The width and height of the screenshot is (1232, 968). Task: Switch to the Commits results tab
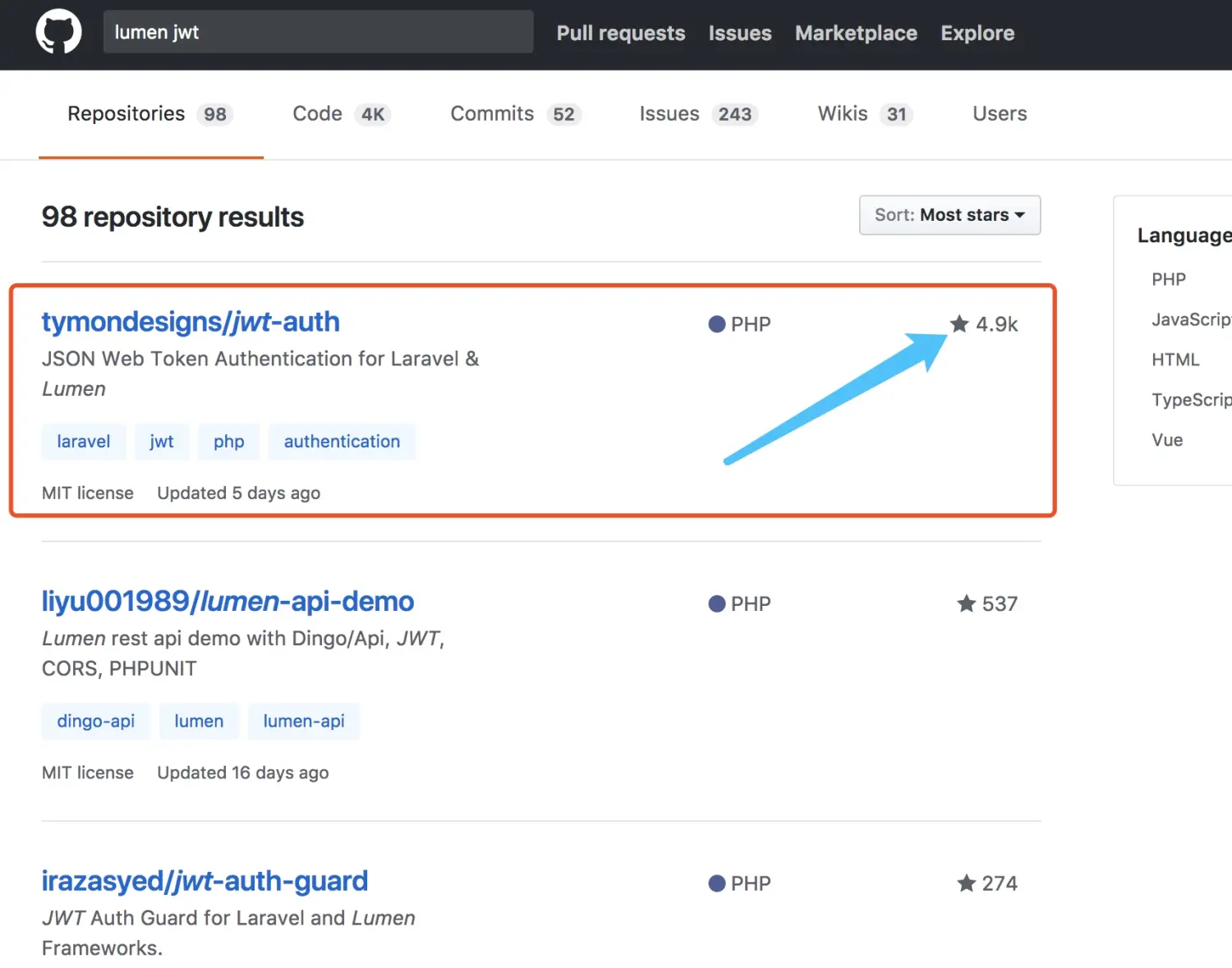516,114
